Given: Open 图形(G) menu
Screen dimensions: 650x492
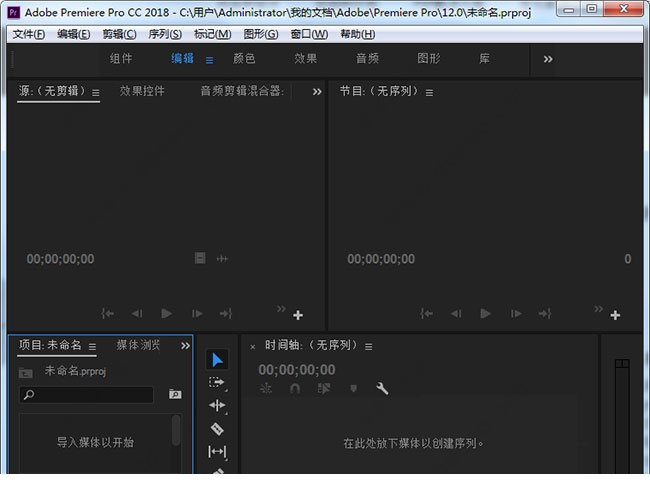Looking at the screenshot, I should [x=261, y=34].
